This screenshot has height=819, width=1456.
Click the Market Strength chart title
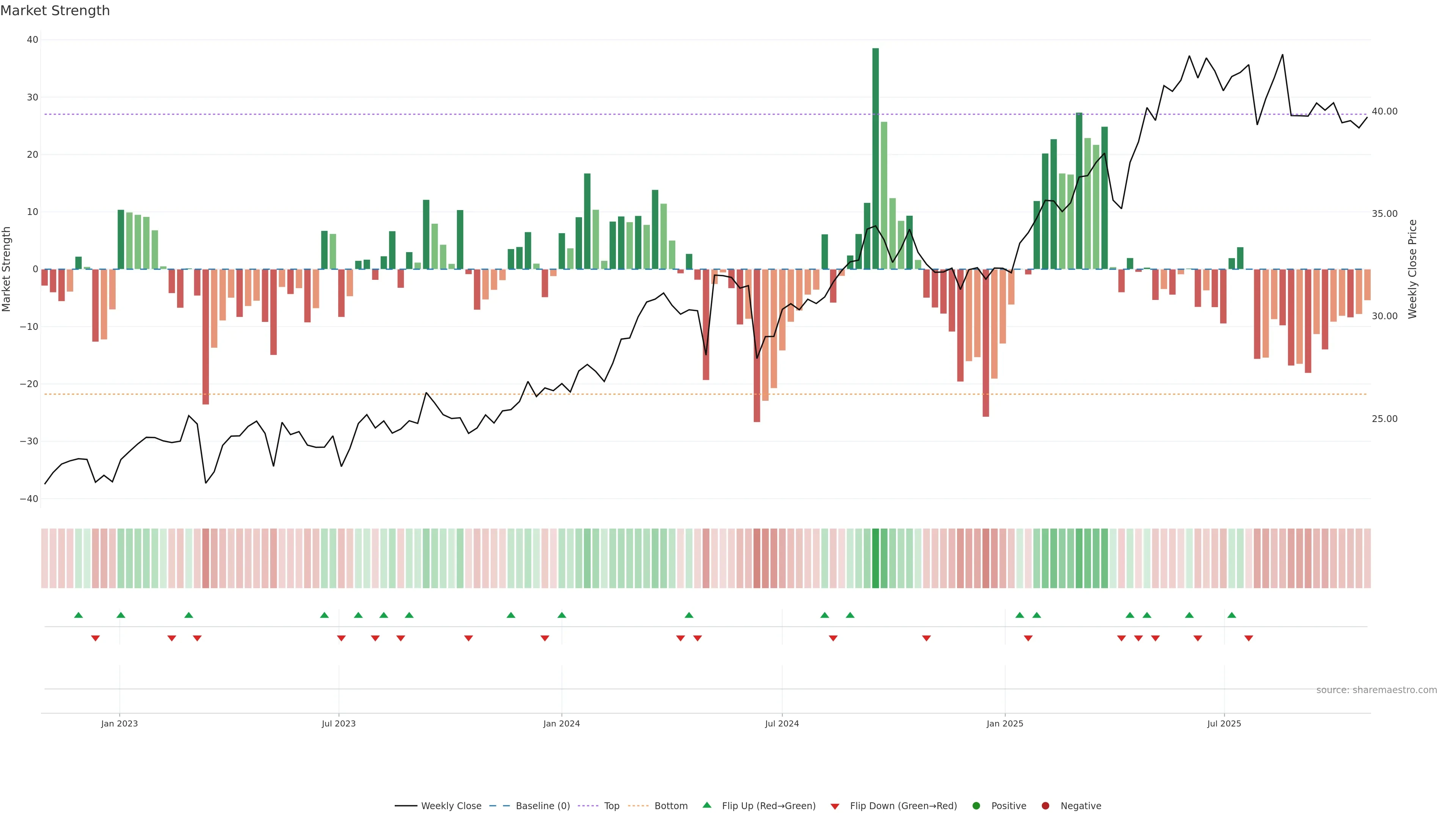[x=55, y=11]
